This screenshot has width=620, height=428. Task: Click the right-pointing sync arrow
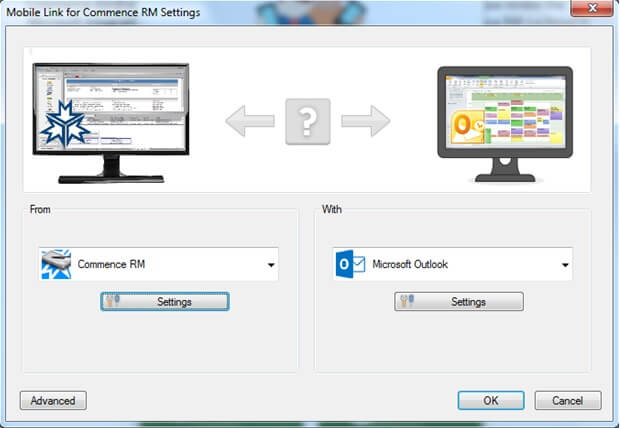tap(366, 121)
